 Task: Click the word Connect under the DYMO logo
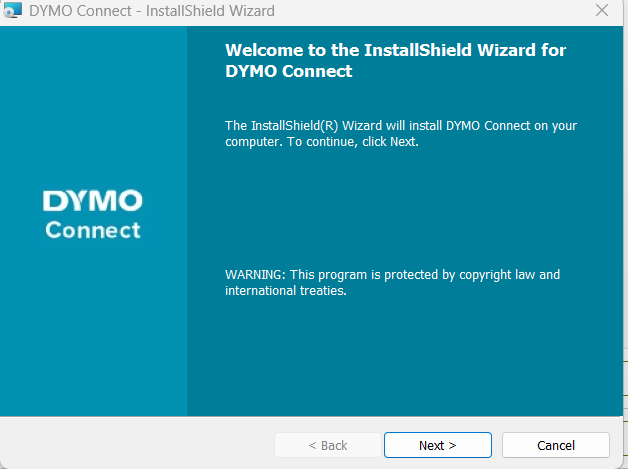coord(93,230)
